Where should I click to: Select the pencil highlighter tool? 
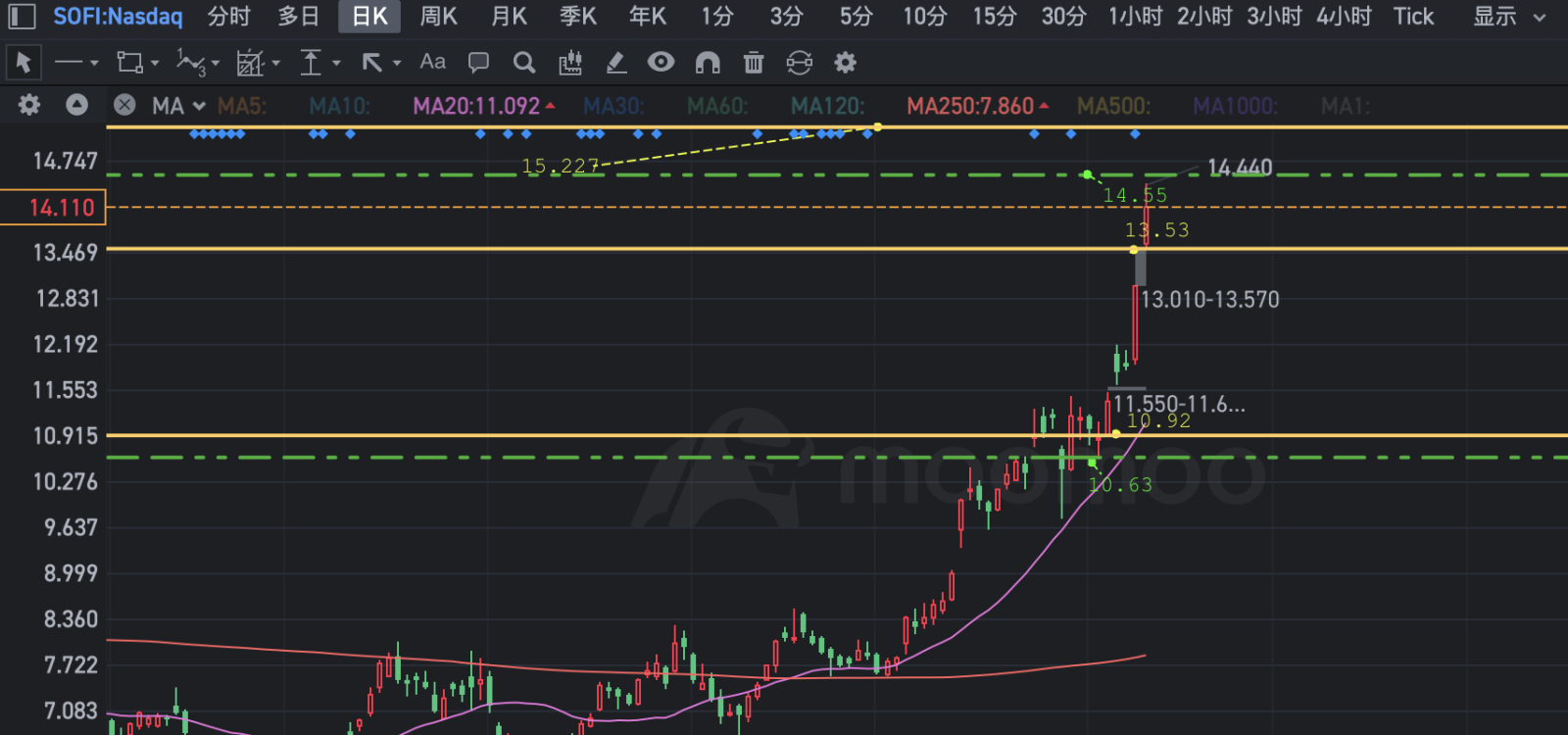point(615,63)
